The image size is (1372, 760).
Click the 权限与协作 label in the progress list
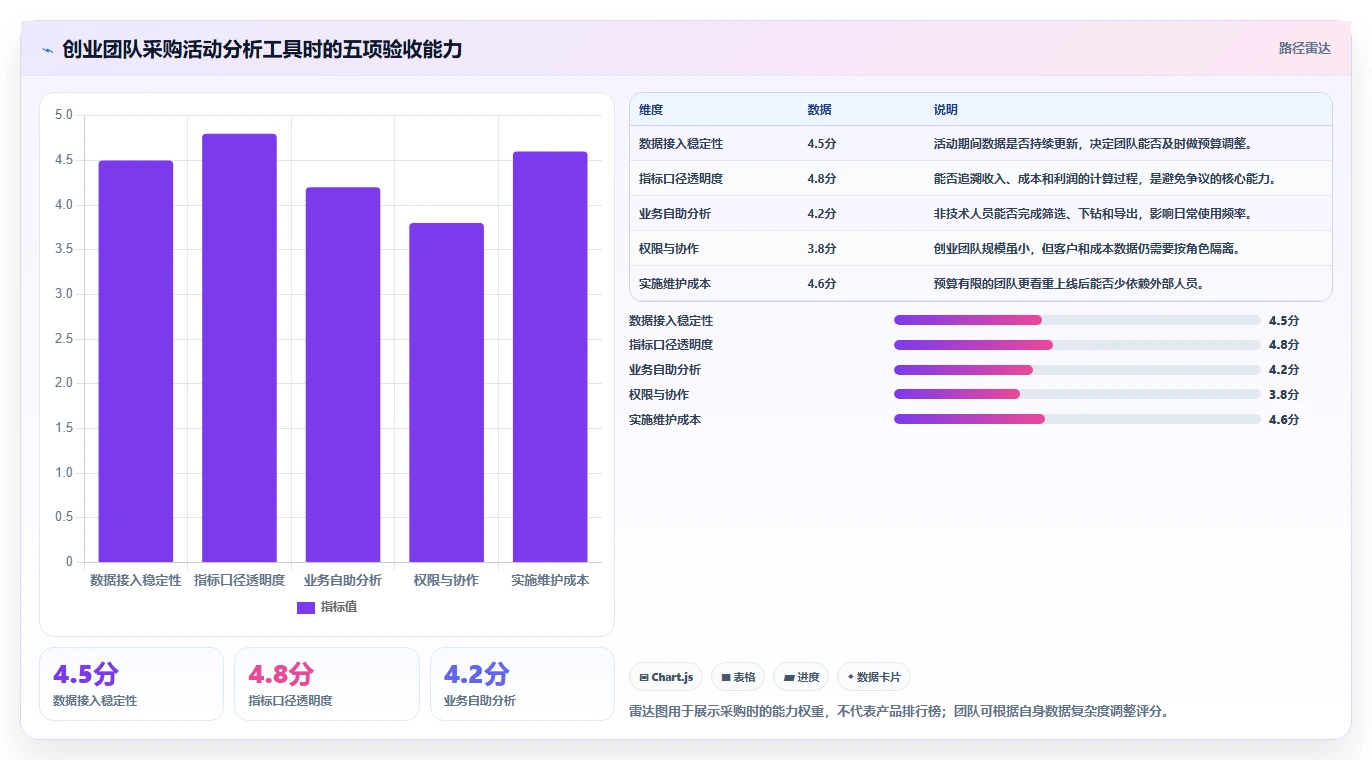coord(659,394)
